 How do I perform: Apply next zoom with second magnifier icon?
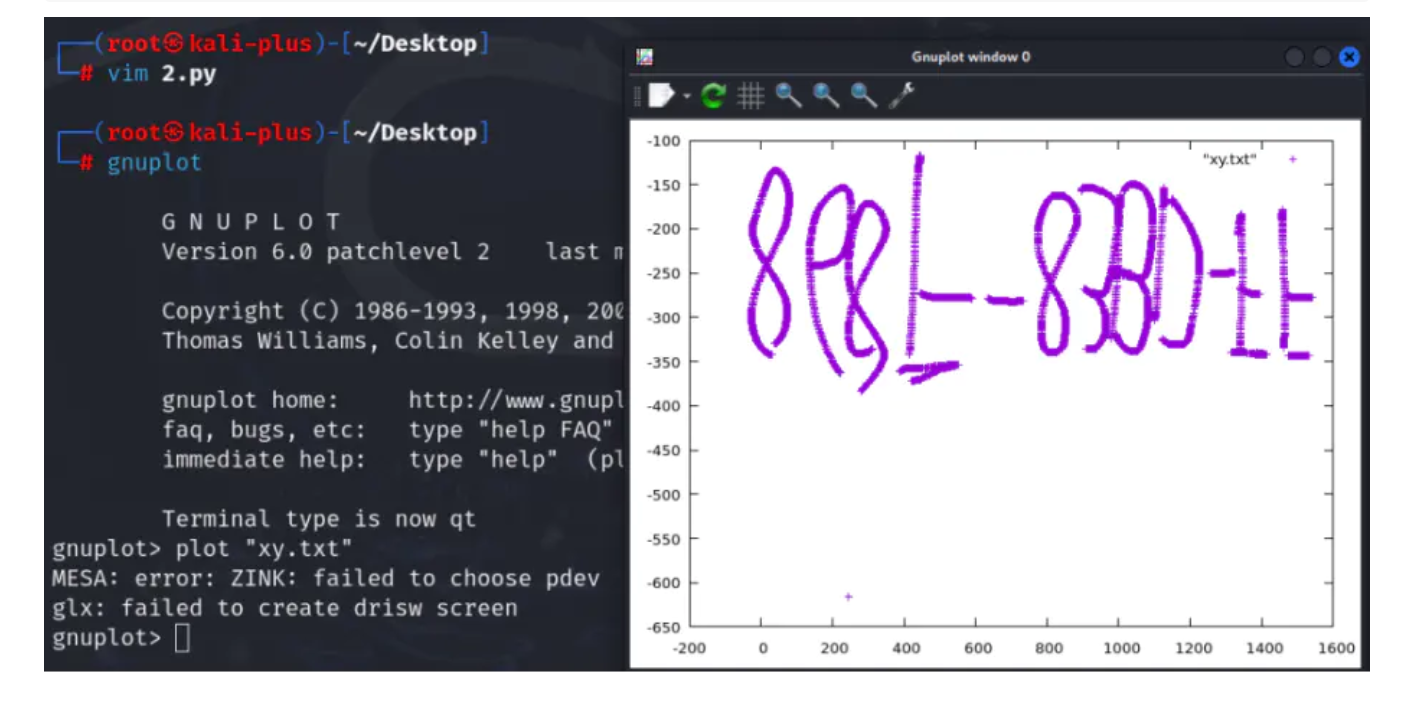click(x=826, y=96)
